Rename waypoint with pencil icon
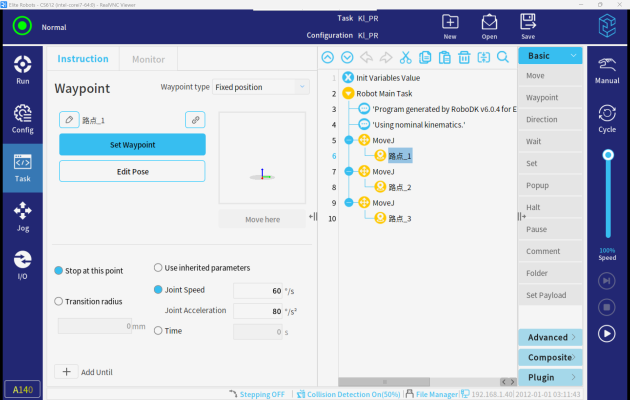The width and height of the screenshot is (630, 400). pyautogui.click(x=69, y=120)
